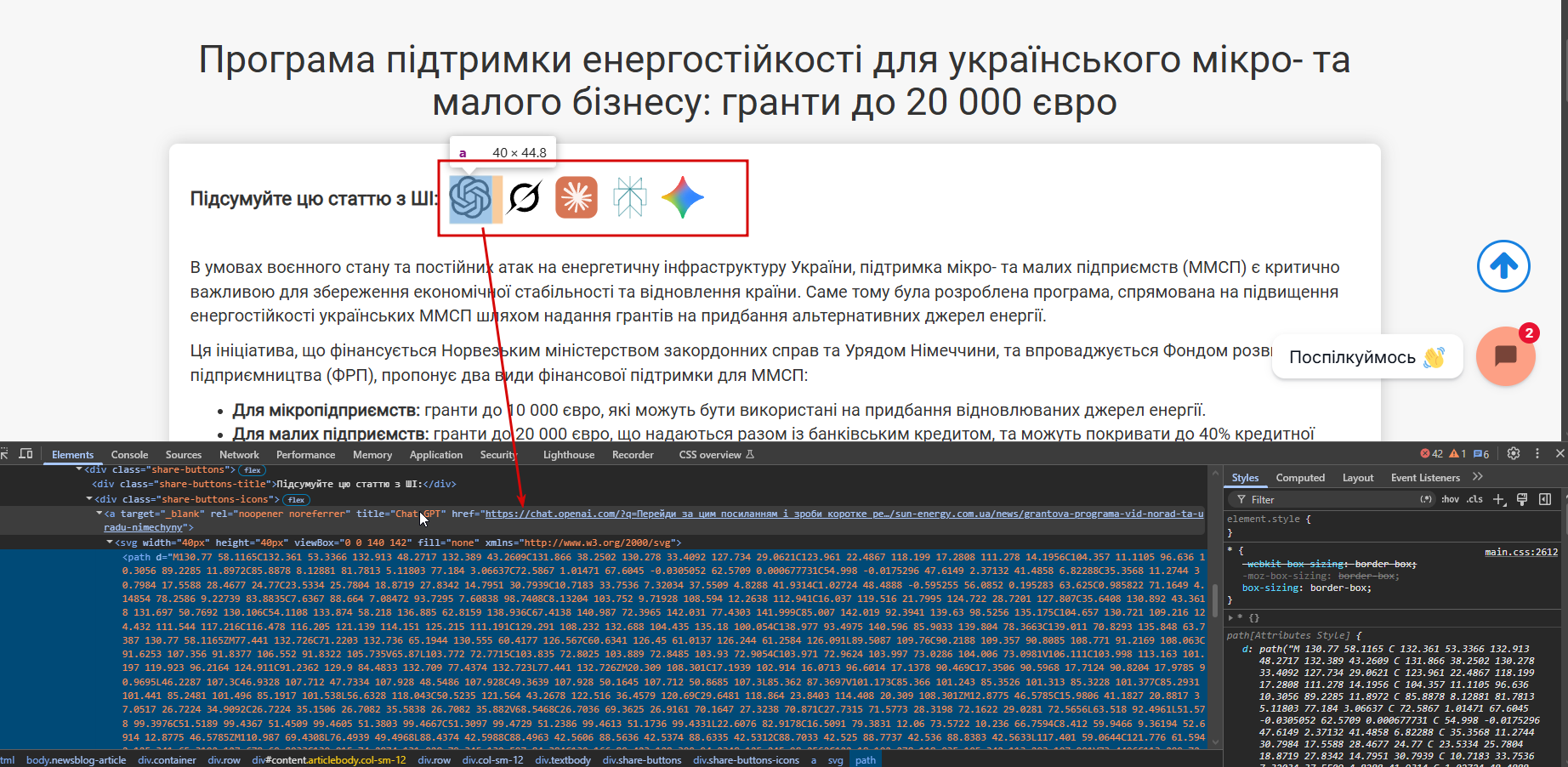Open the Recorder tab
Screen dimensions: 1568x767
[x=633, y=455]
